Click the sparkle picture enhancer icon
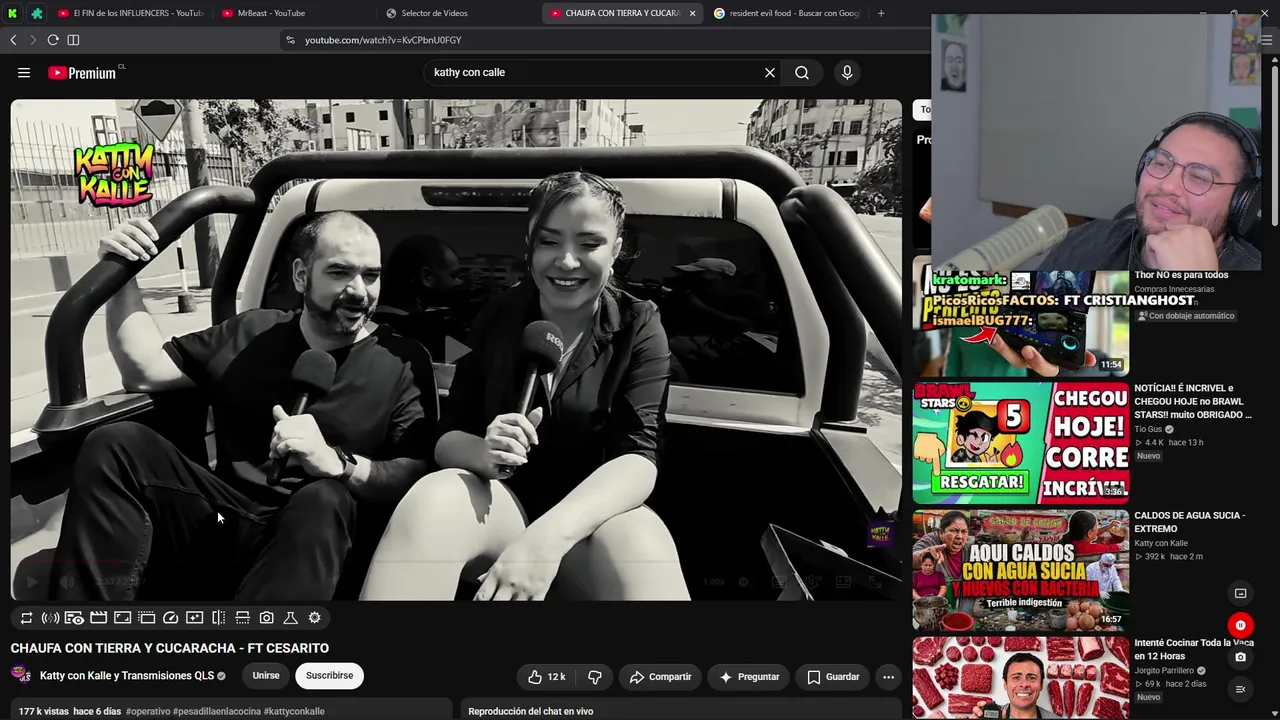Viewport: 1280px width, 720px height. click(194, 618)
